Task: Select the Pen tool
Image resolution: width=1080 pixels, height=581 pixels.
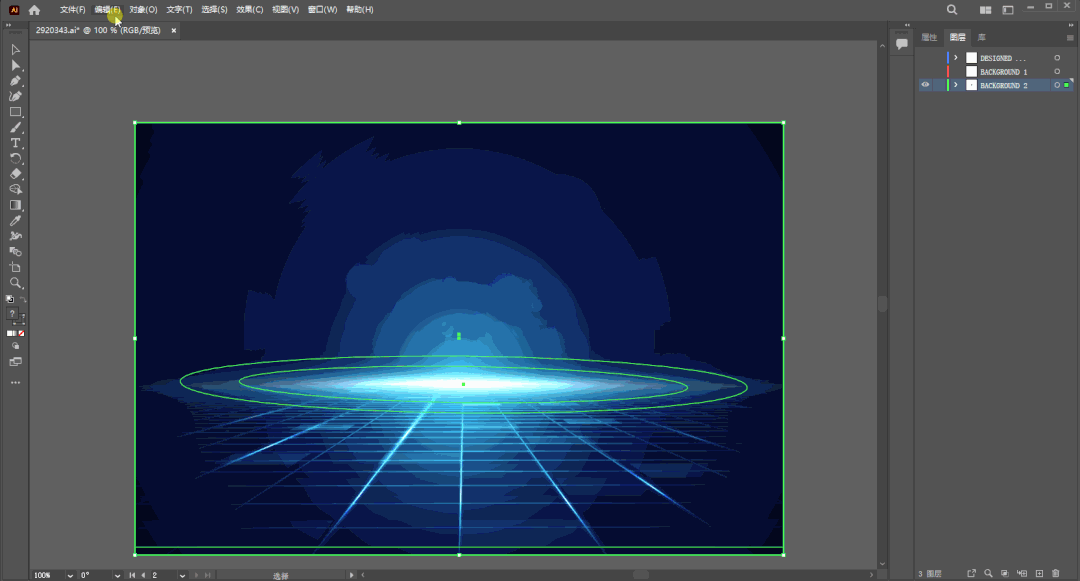Action: click(x=15, y=81)
